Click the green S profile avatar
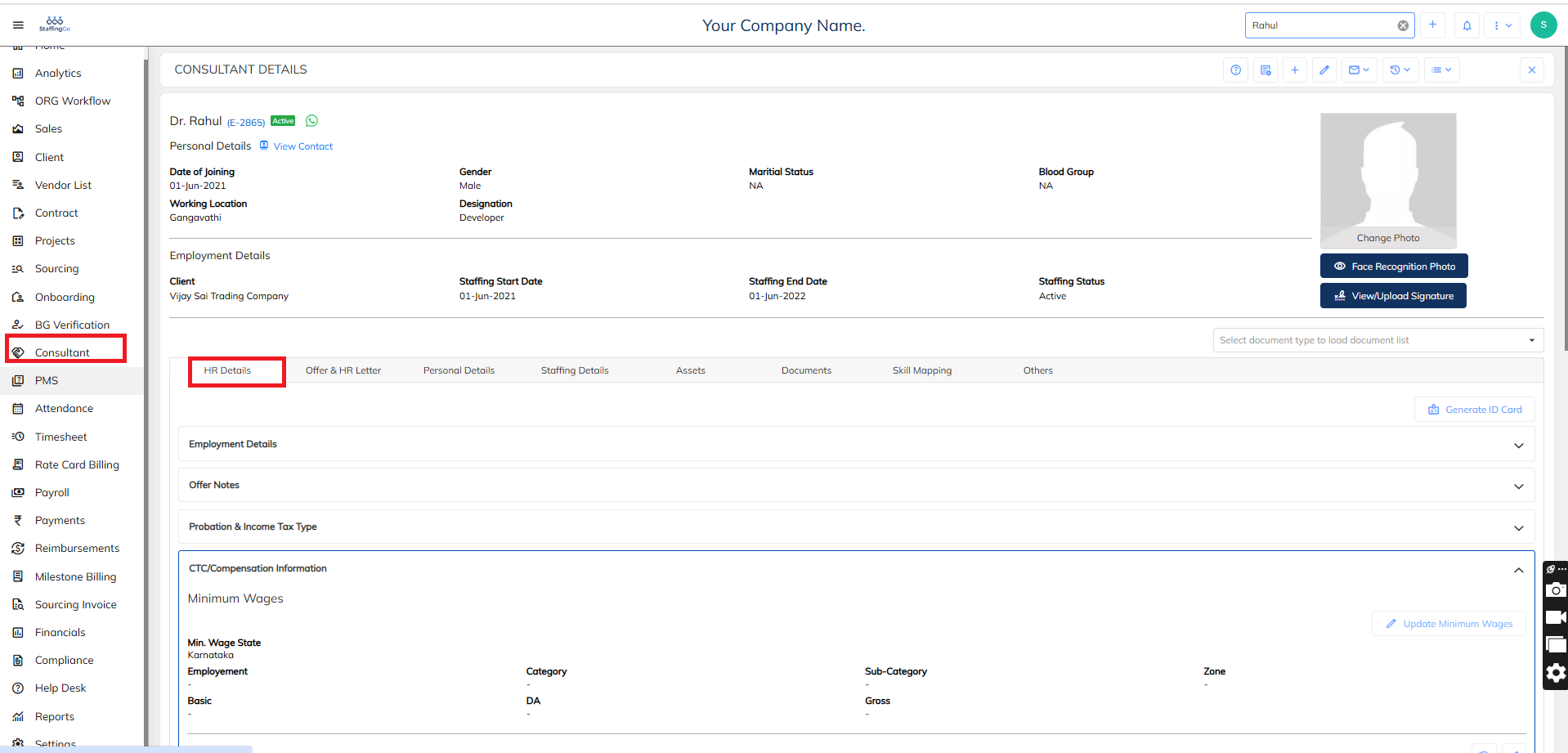The image size is (1568, 753). tap(1543, 25)
